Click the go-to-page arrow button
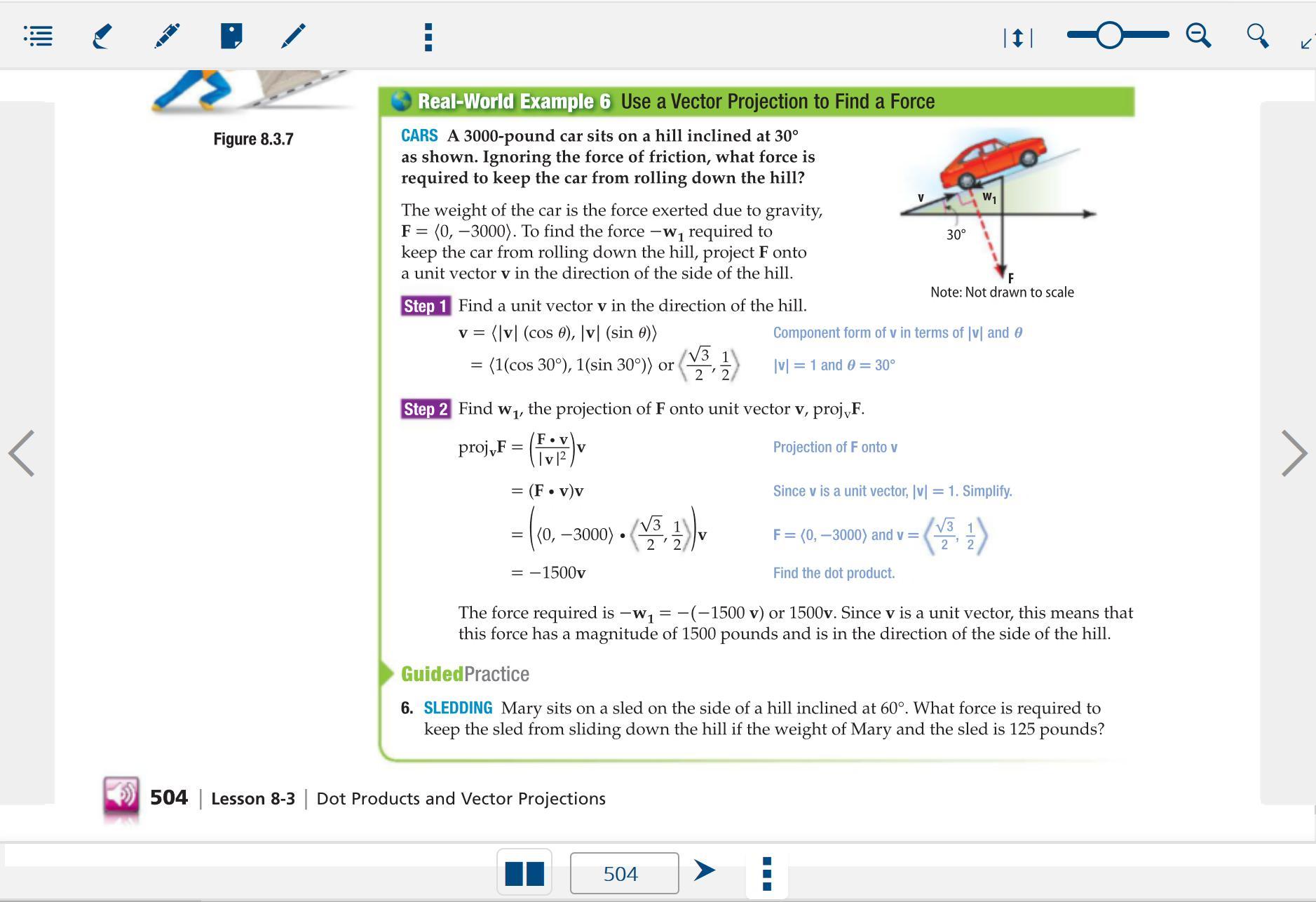The width and height of the screenshot is (1316, 902). pyautogui.click(x=705, y=870)
